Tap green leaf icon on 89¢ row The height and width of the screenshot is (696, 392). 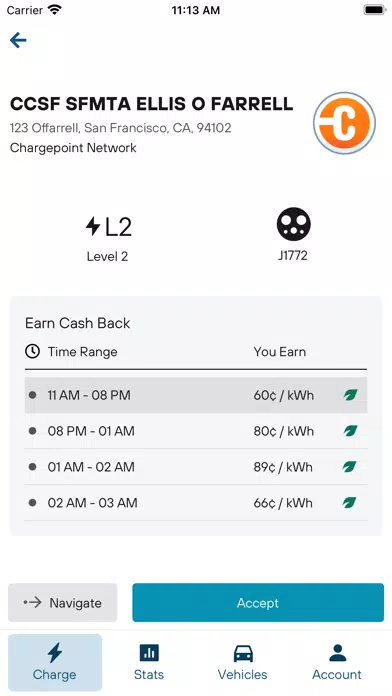[350, 467]
